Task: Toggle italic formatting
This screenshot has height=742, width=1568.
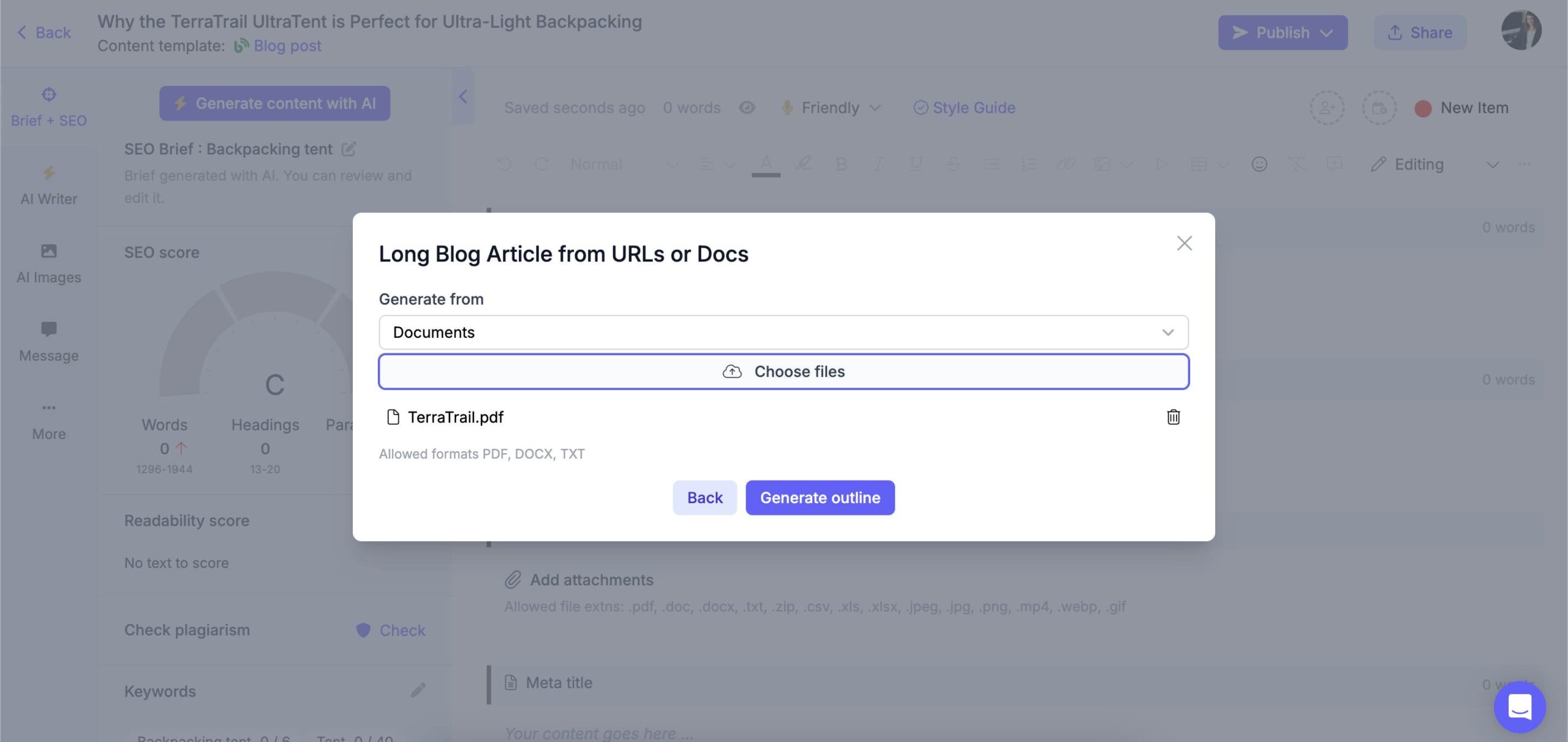Action: 878,164
